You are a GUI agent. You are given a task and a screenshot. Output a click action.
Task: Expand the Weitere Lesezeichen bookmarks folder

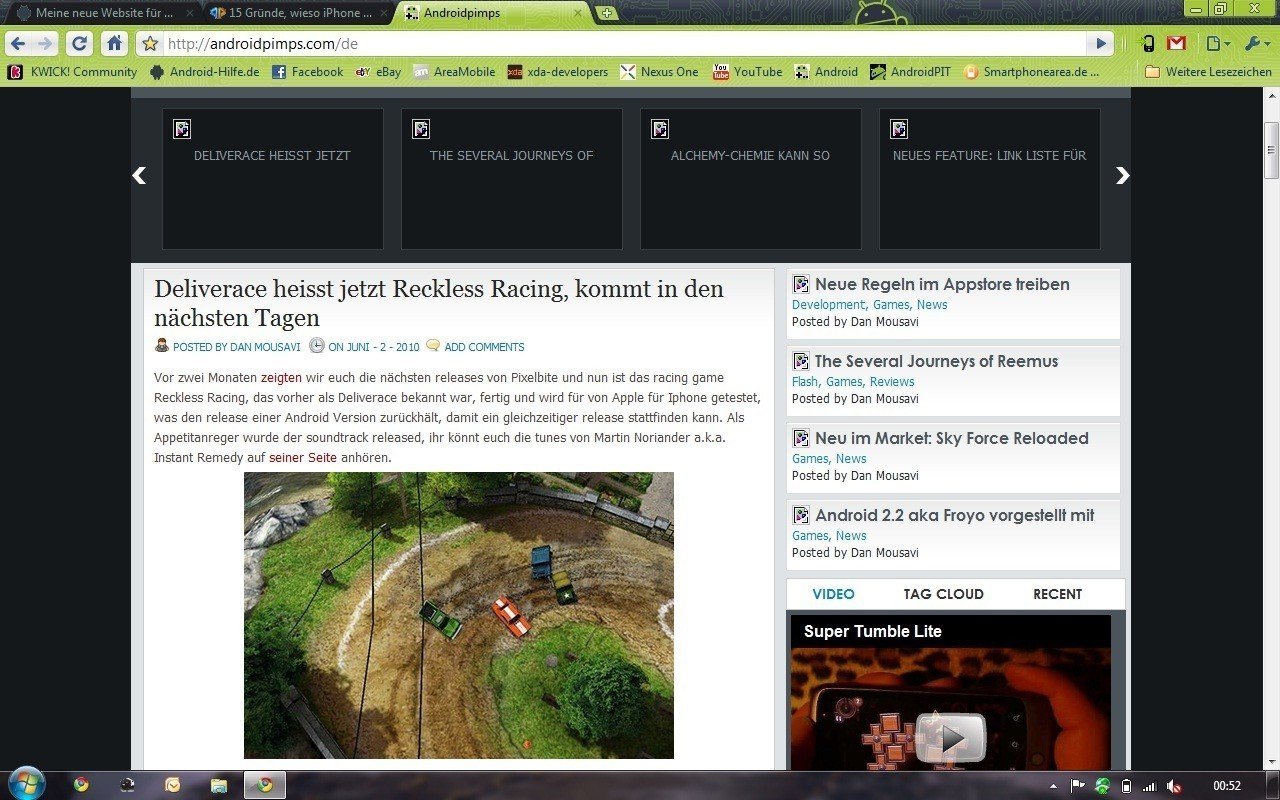[x=1208, y=72]
